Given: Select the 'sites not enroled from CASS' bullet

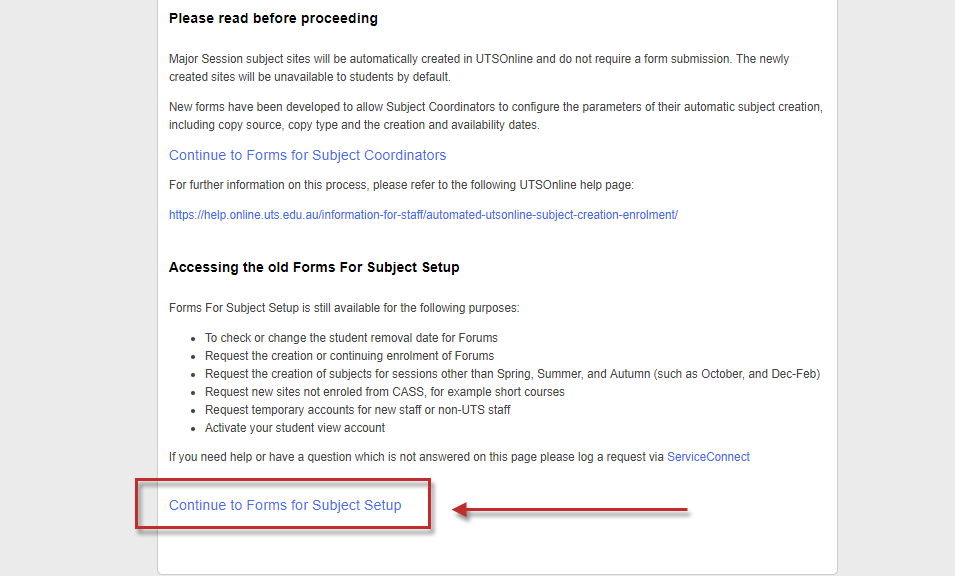Looking at the screenshot, I should click(x=384, y=392).
